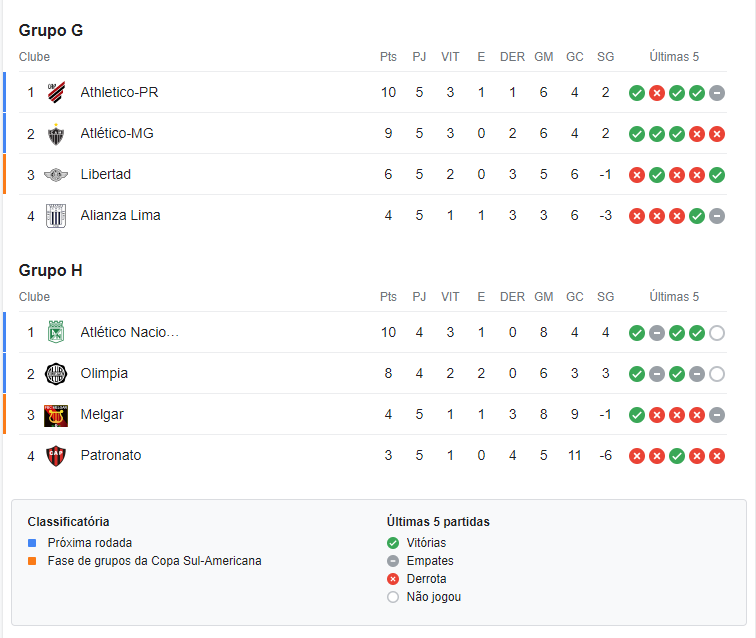The width and height of the screenshot is (756, 638).
Task: Click the Alianza Lima club crest
Action: 56,216
